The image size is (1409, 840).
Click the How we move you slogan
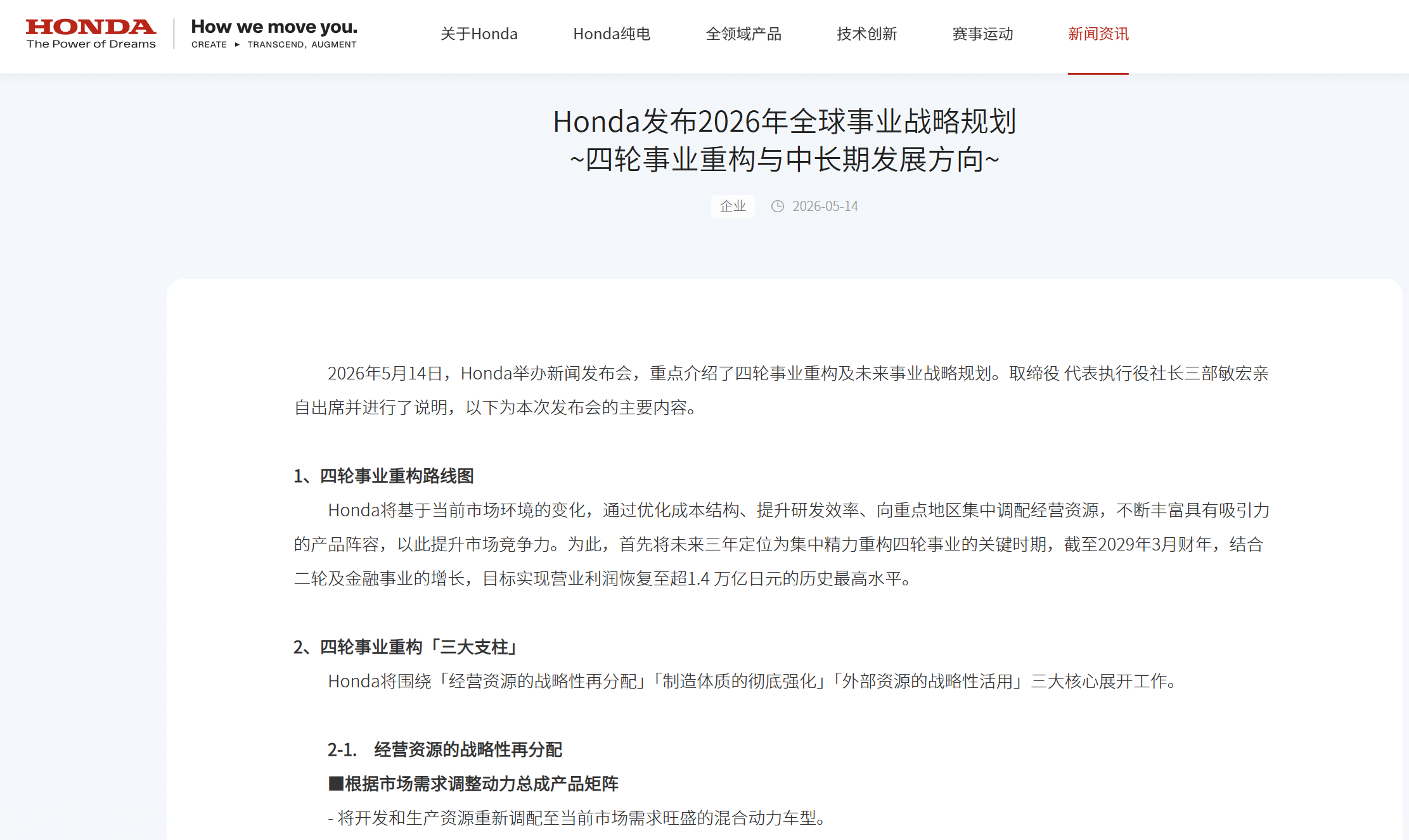click(274, 34)
